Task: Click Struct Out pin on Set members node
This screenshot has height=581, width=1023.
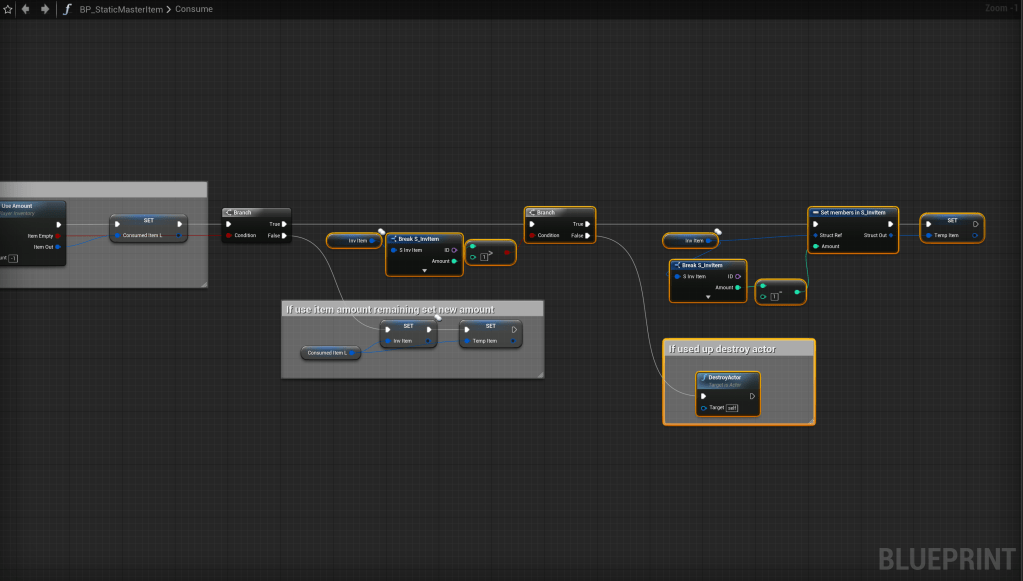Action: [x=892, y=235]
